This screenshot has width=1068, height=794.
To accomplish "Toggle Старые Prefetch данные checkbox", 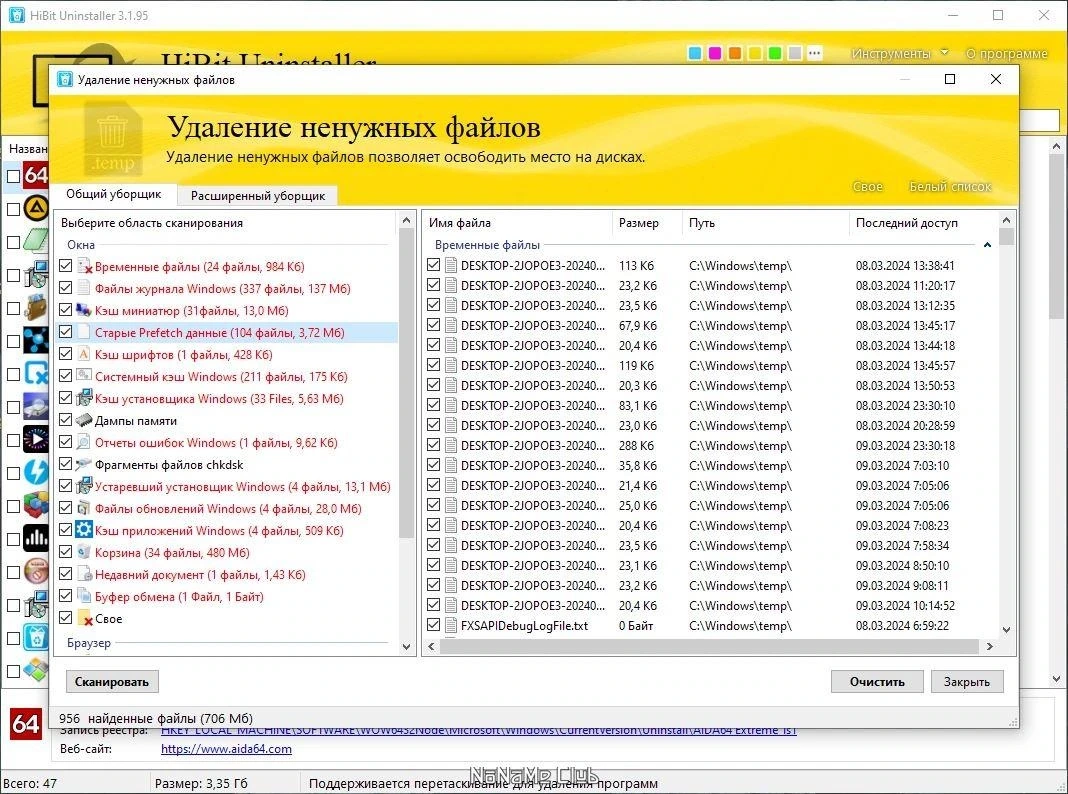I will [65, 332].
